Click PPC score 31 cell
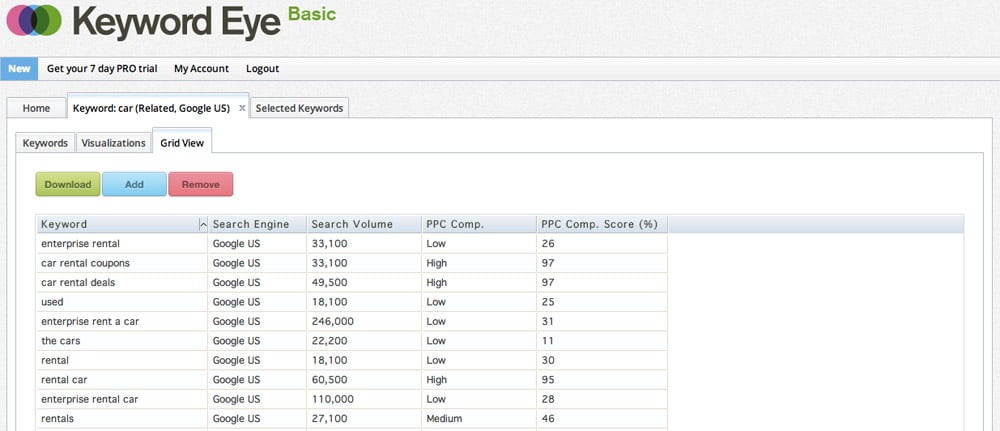 pos(602,321)
